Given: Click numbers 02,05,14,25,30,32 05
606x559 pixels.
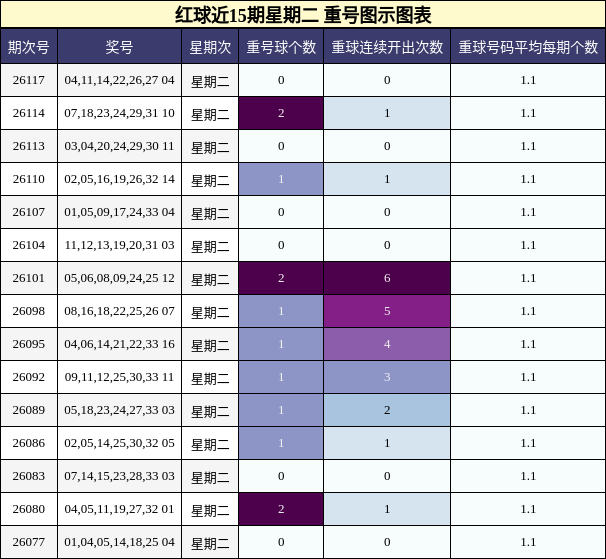Looking at the screenshot, I should [119, 443].
